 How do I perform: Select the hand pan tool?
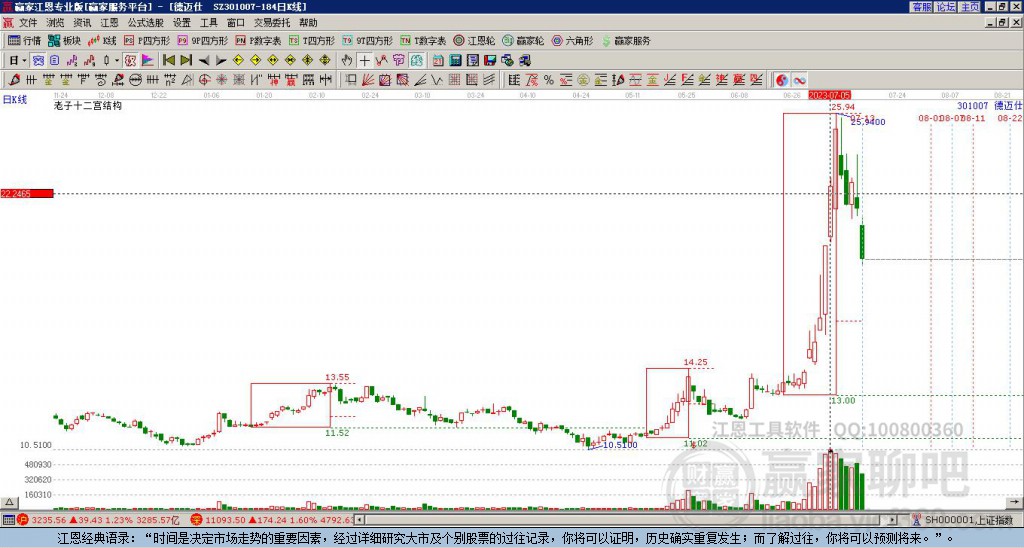pyautogui.click(x=347, y=61)
